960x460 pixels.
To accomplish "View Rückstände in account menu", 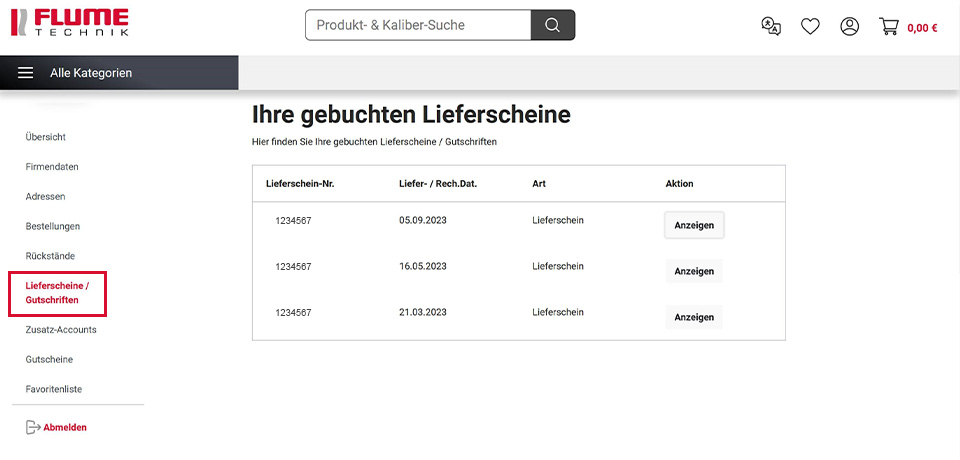I will [x=50, y=256].
